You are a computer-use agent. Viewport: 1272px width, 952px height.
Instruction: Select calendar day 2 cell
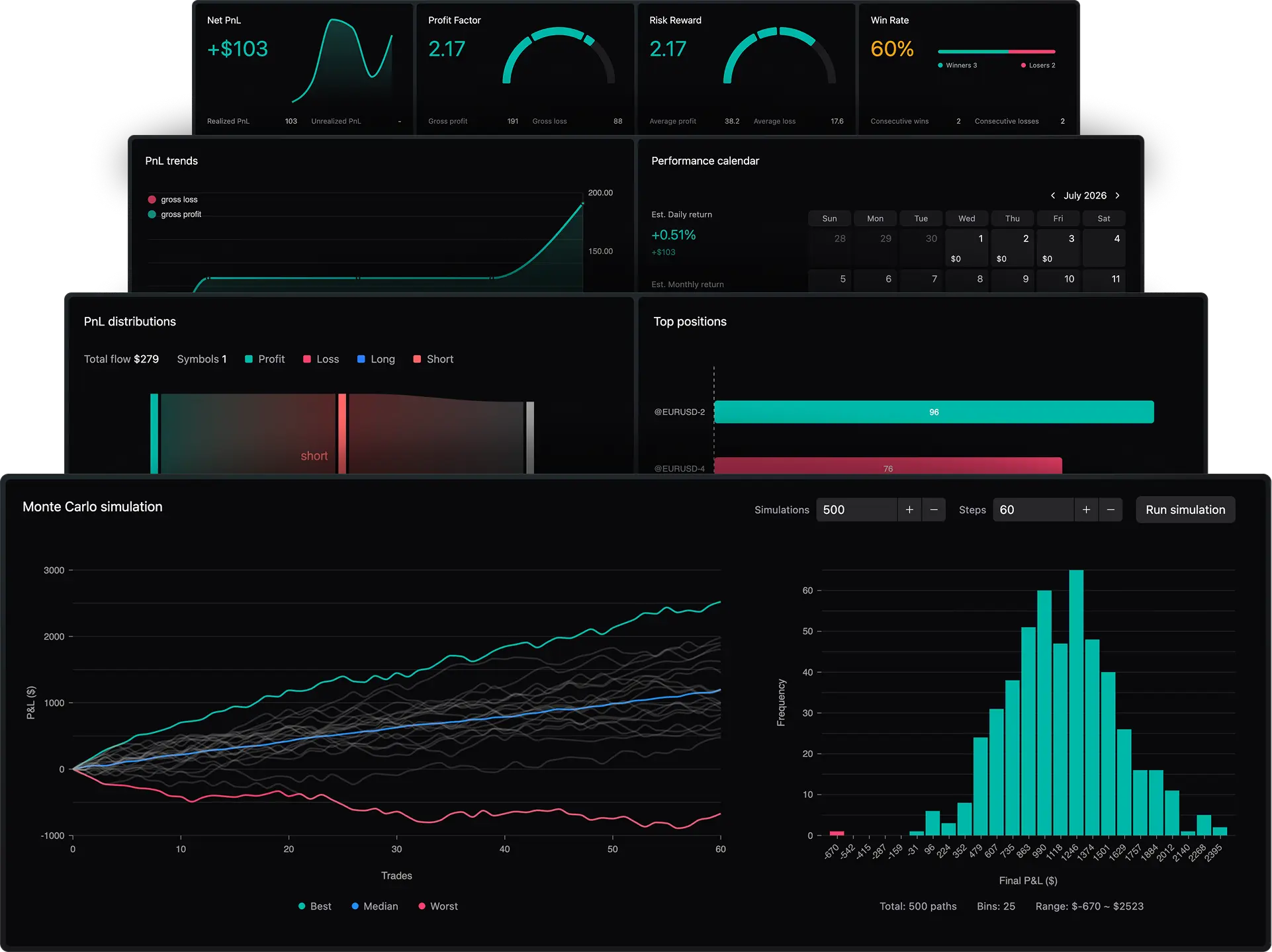(1013, 247)
